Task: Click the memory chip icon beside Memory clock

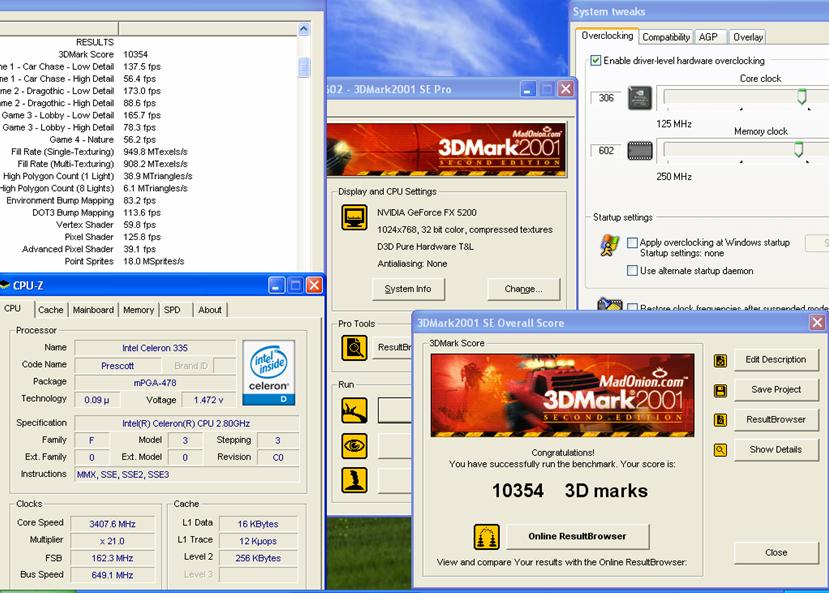Action: click(640, 151)
